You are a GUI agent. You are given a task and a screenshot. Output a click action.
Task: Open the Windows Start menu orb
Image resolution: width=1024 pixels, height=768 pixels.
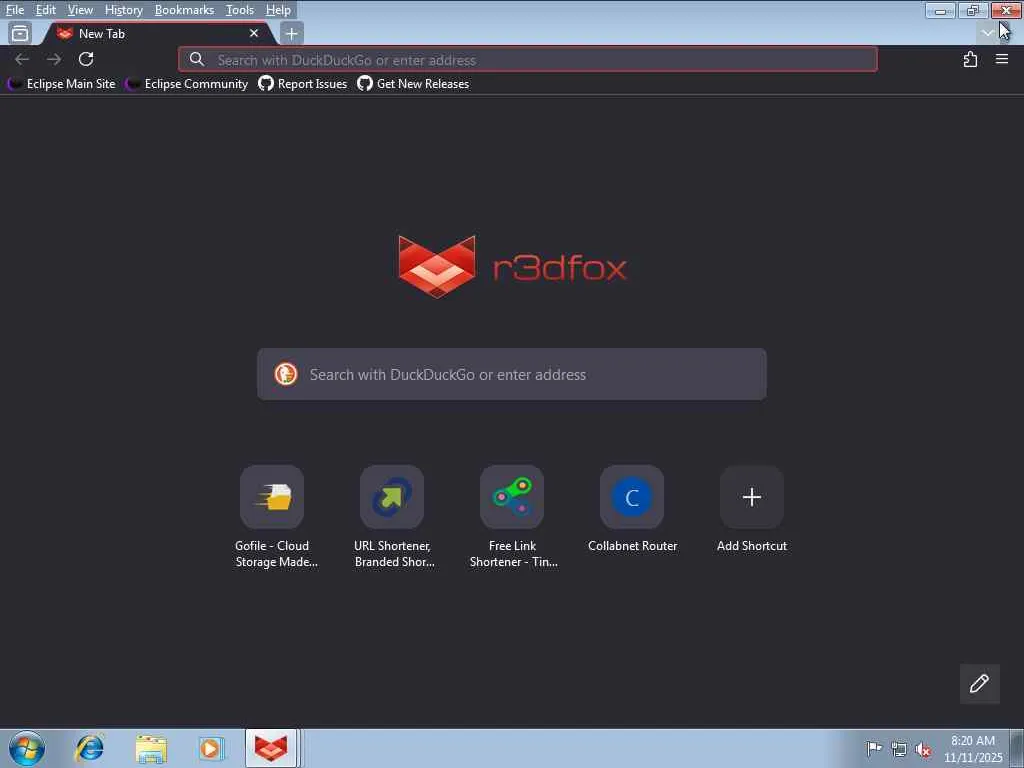tap(27, 748)
